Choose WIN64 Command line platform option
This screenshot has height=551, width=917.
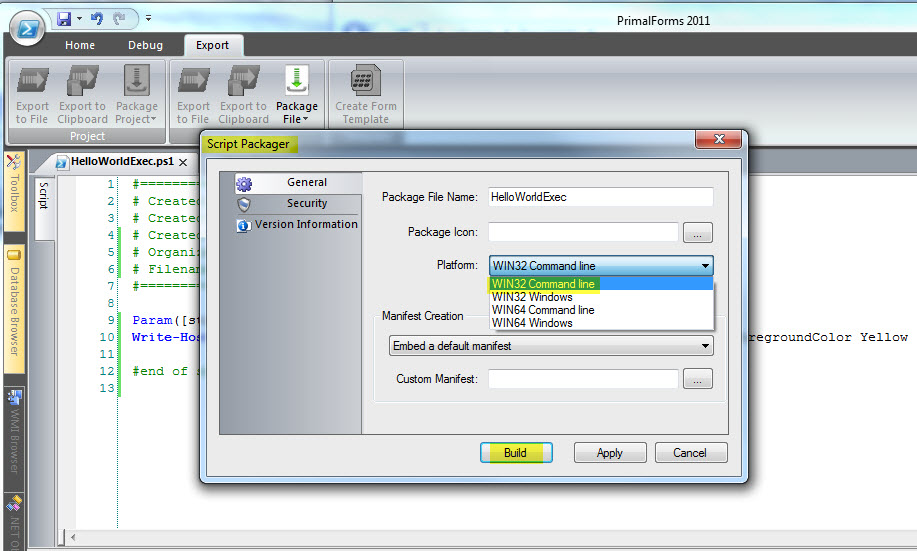[601, 310]
